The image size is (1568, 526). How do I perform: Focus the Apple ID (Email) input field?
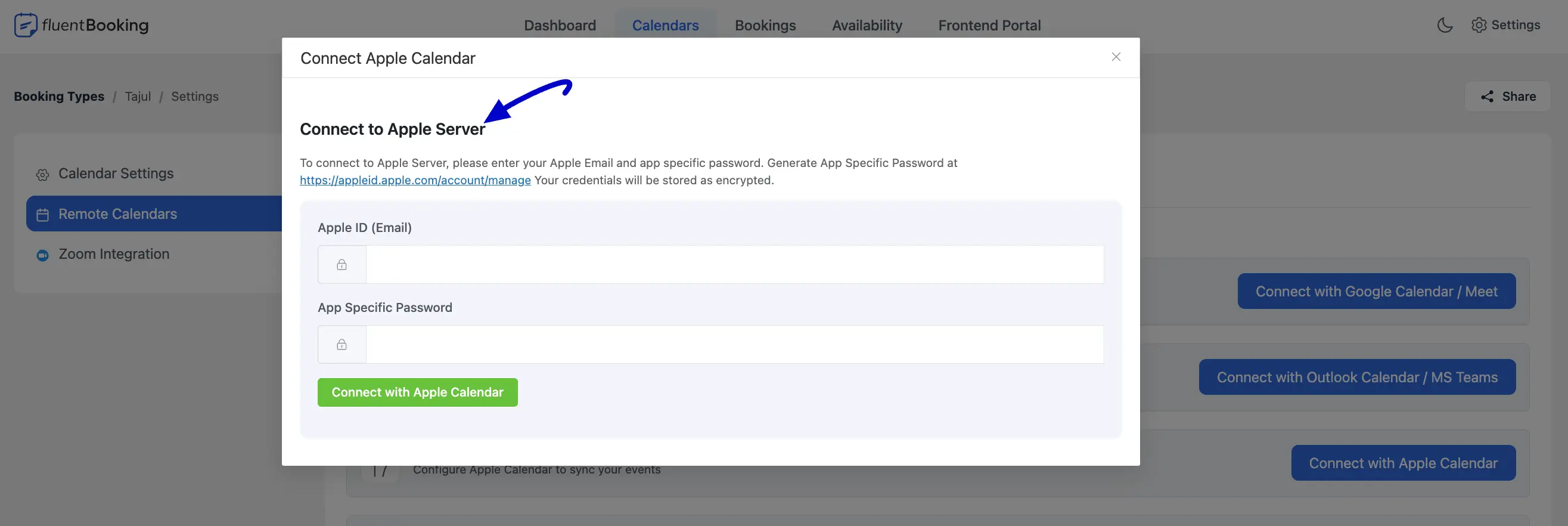[734, 264]
